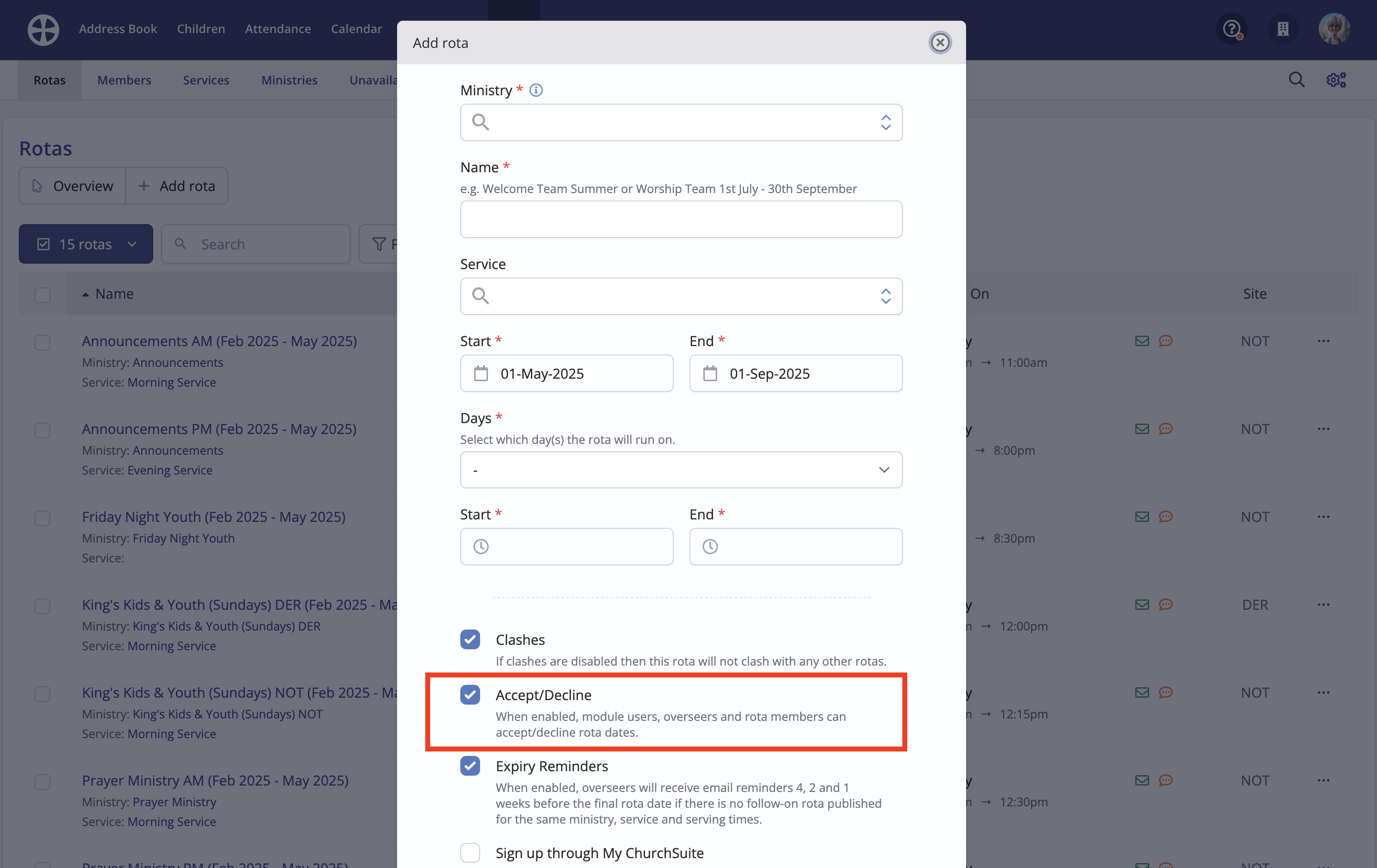The height and width of the screenshot is (868, 1377).
Task: Tick the select-all rotas header checkbox
Action: point(42,294)
